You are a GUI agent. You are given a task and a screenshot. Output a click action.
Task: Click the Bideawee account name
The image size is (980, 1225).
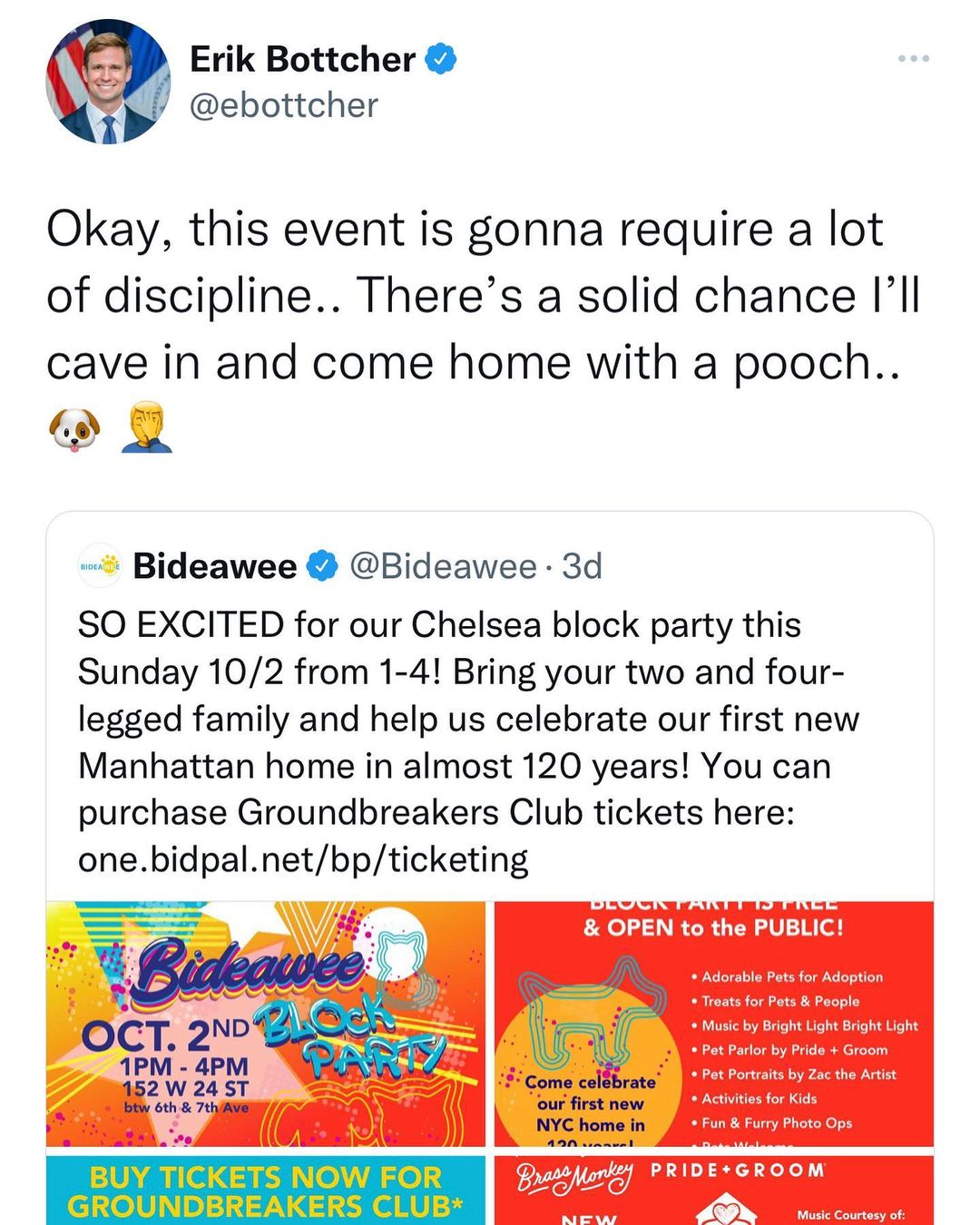click(215, 566)
